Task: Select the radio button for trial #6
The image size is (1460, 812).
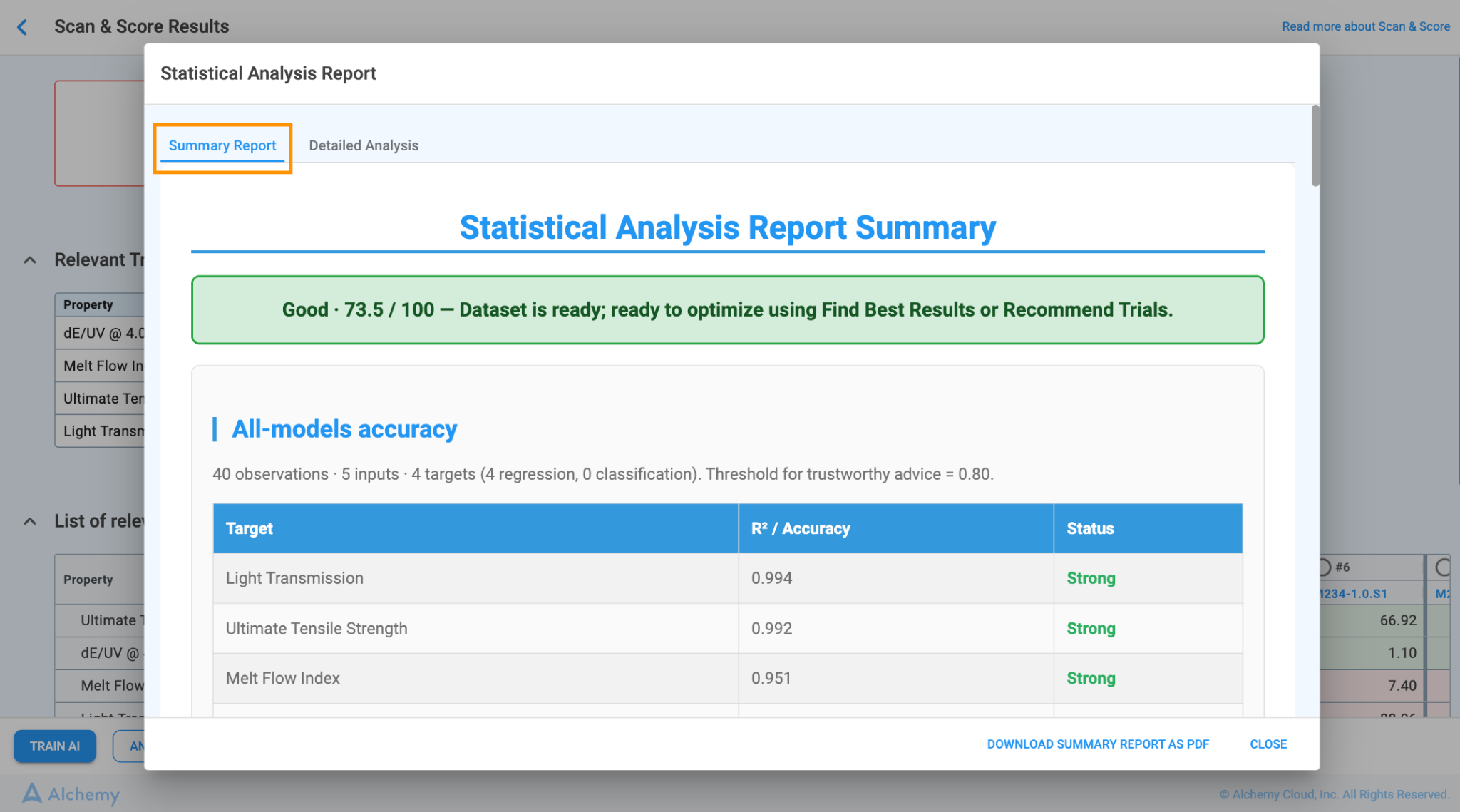Action: click(1324, 567)
